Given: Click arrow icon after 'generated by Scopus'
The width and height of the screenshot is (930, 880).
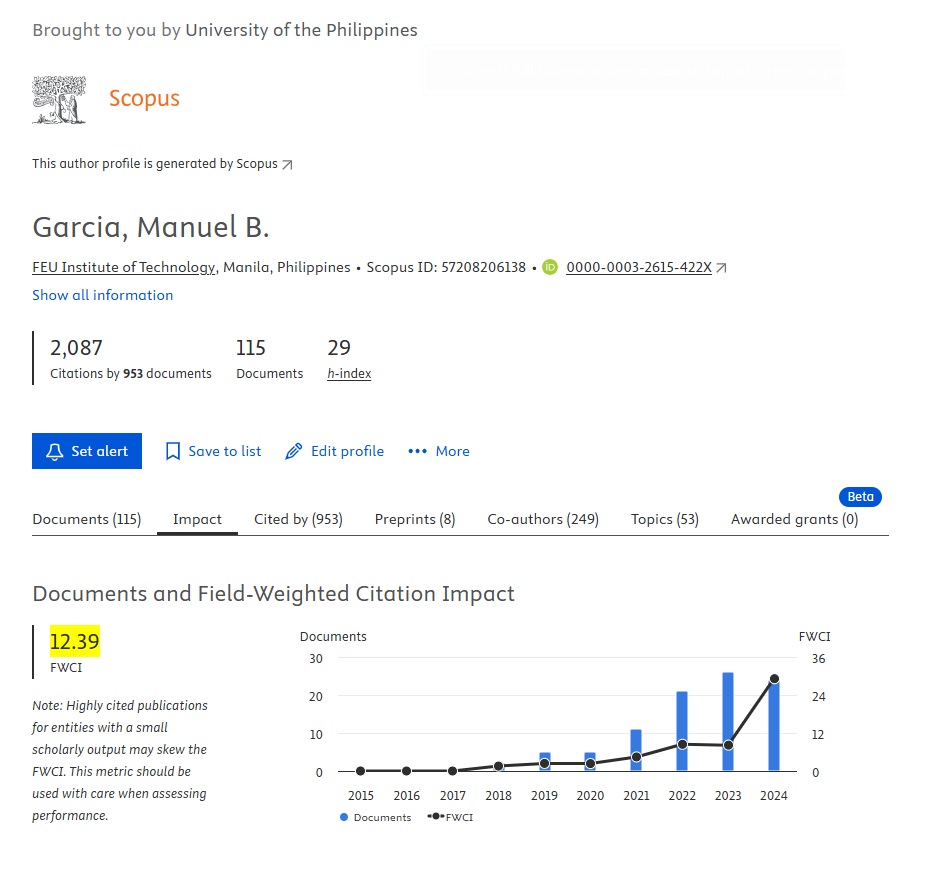Looking at the screenshot, I should click(289, 163).
